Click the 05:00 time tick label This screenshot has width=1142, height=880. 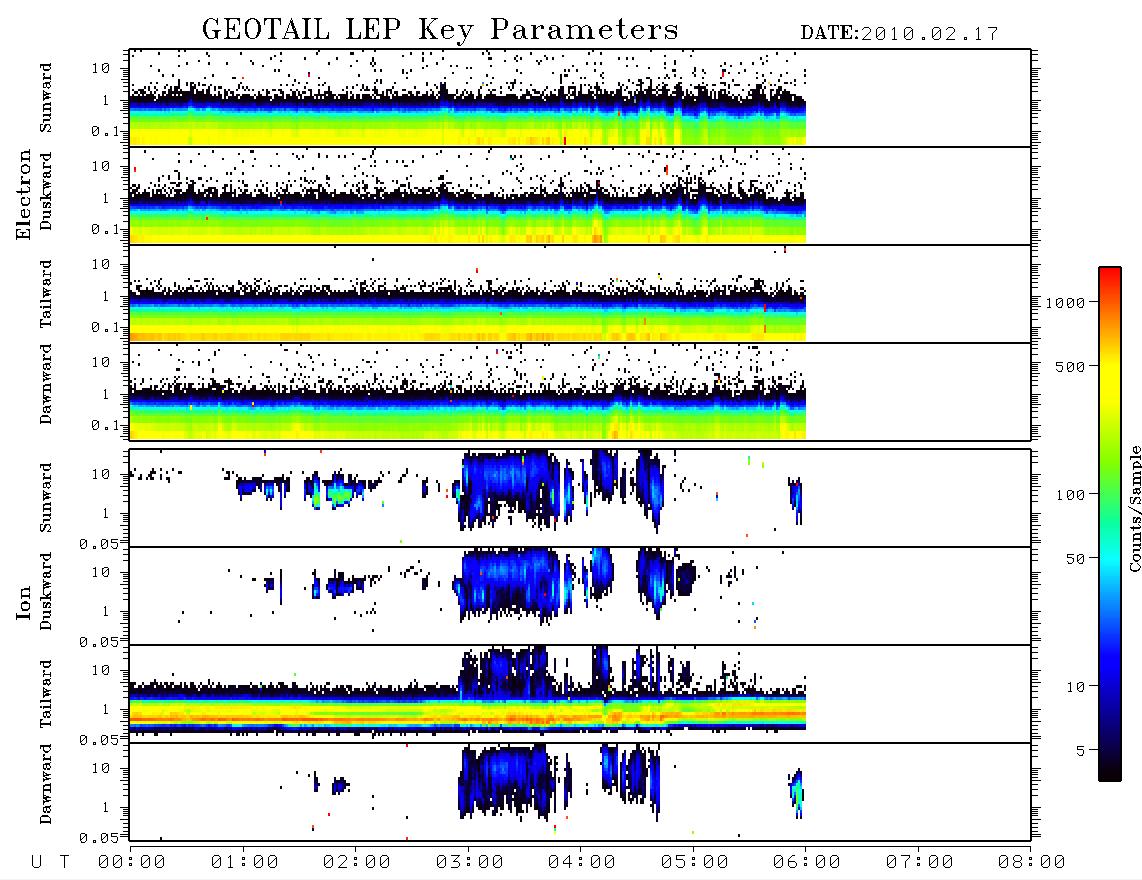(x=694, y=862)
